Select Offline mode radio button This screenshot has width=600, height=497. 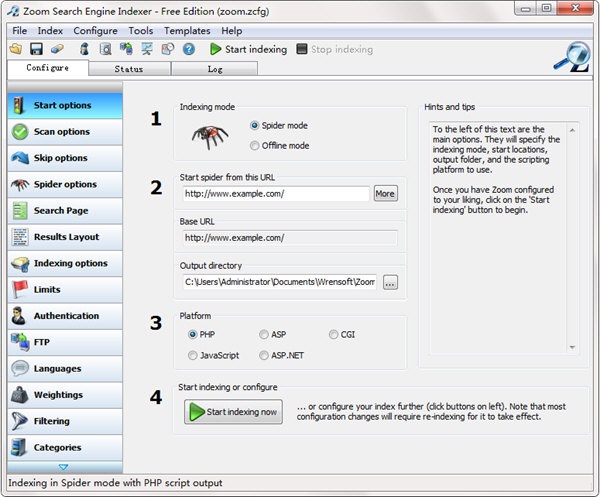coord(254,146)
